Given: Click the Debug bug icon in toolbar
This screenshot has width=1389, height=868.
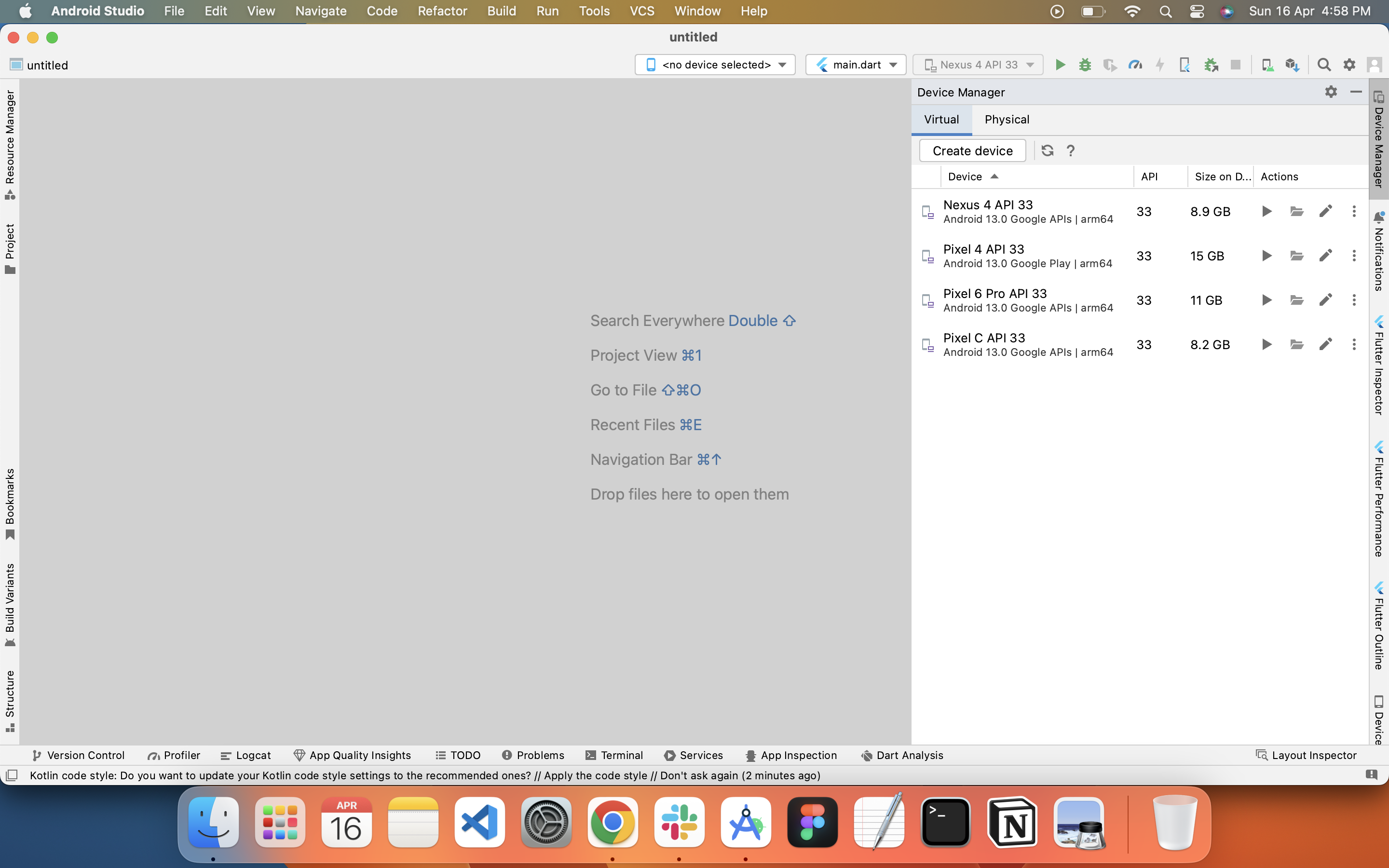Looking at the screenshot, I should (1085, 65).
